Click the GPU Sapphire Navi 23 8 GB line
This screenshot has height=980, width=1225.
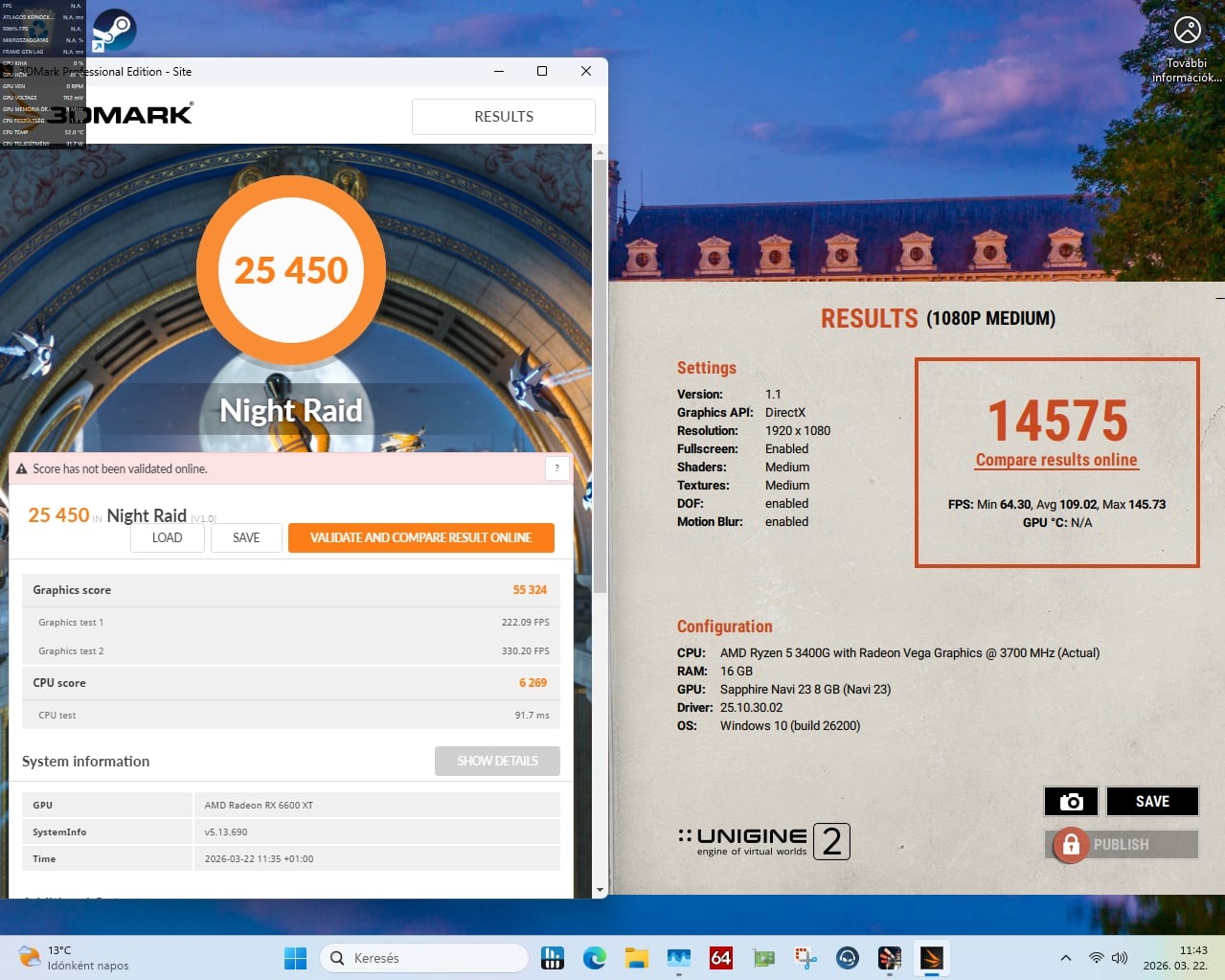783,690
